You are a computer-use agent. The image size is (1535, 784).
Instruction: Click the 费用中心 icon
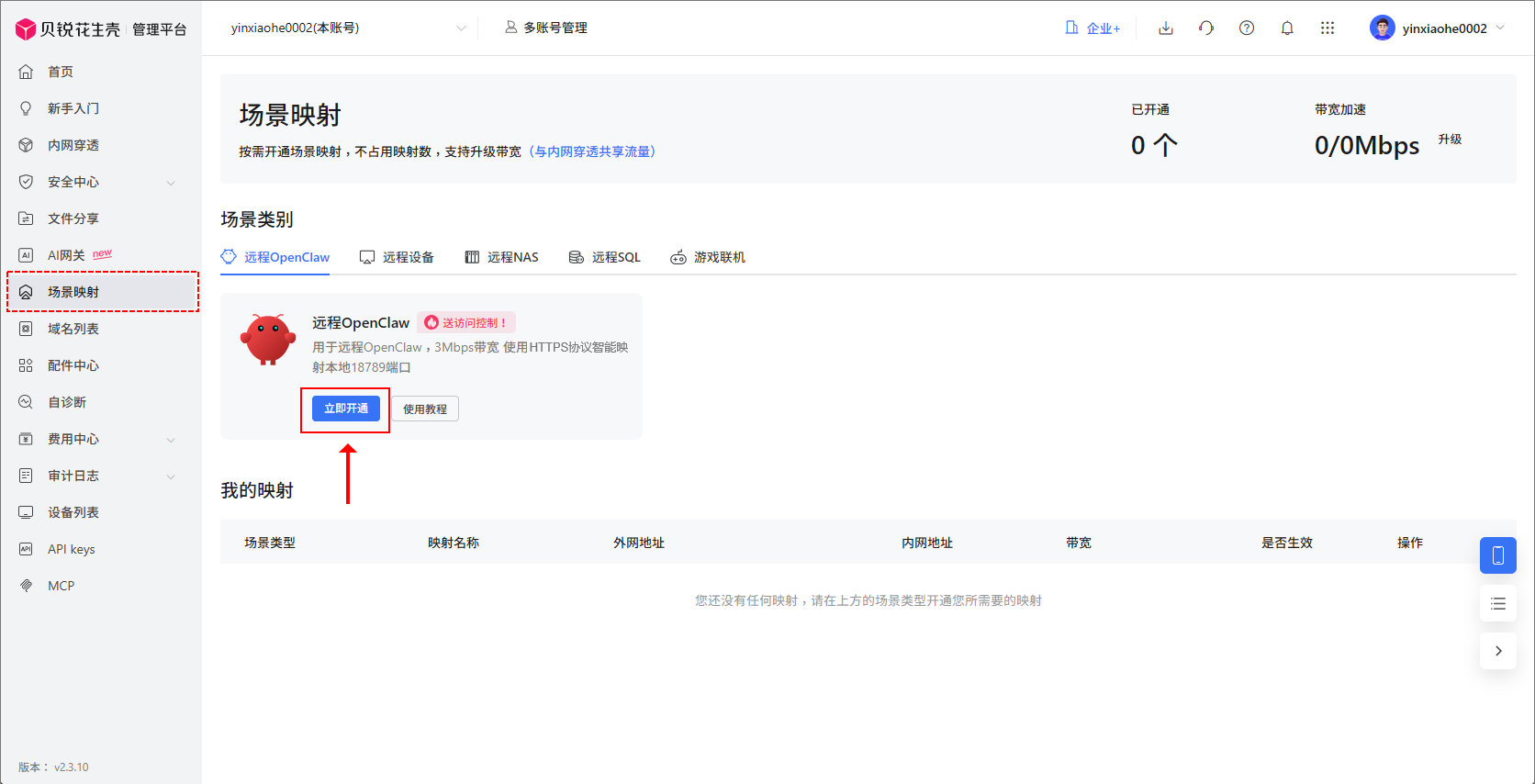point(26,439)
